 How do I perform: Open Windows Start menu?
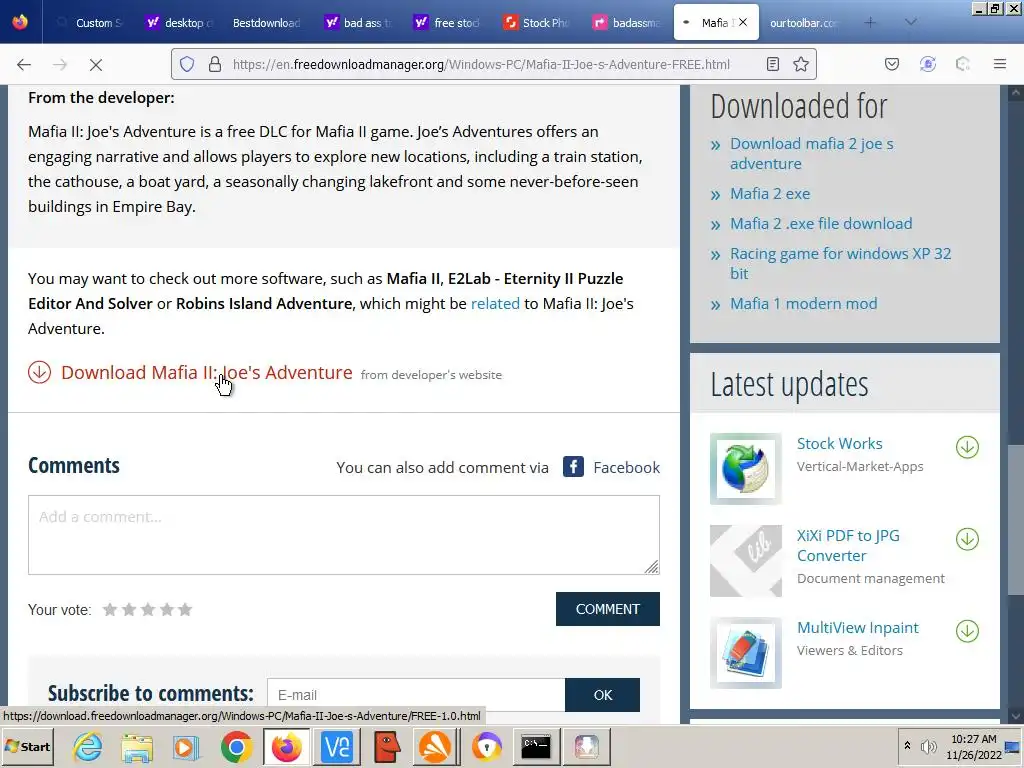27,746
